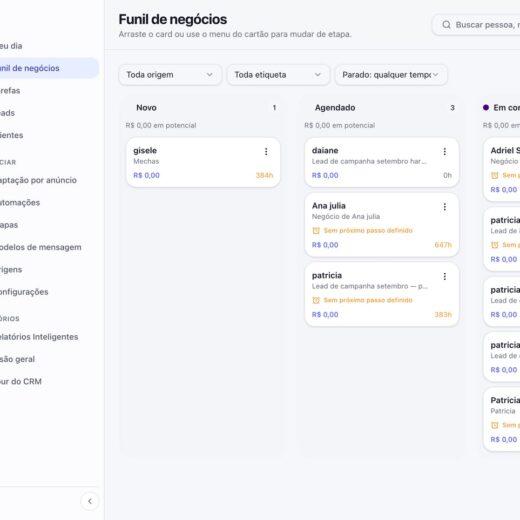Open the daiane card three-dot menu

tap(445, 152)
